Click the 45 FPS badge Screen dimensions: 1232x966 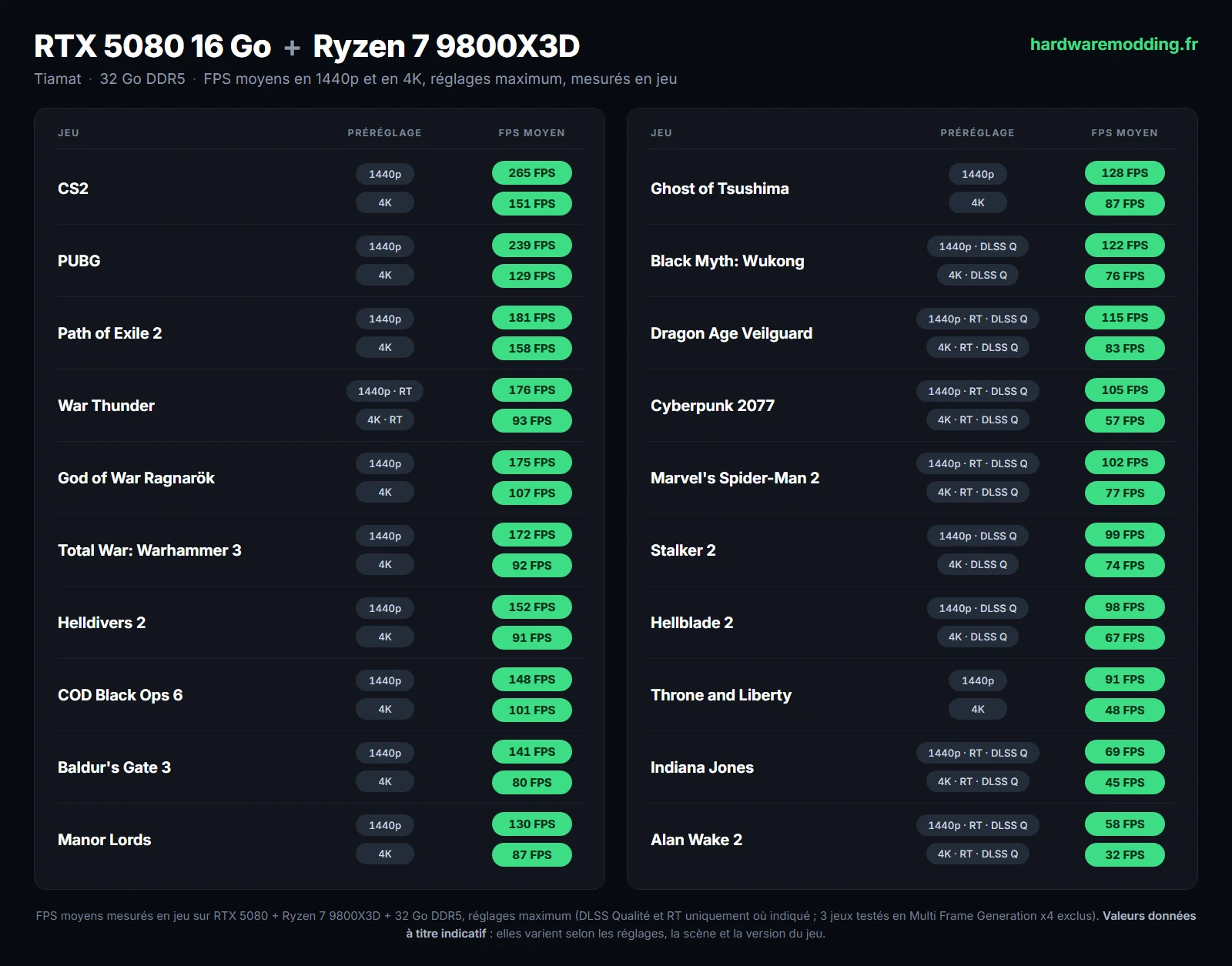pyautogui.click(x=1125, y=783)
